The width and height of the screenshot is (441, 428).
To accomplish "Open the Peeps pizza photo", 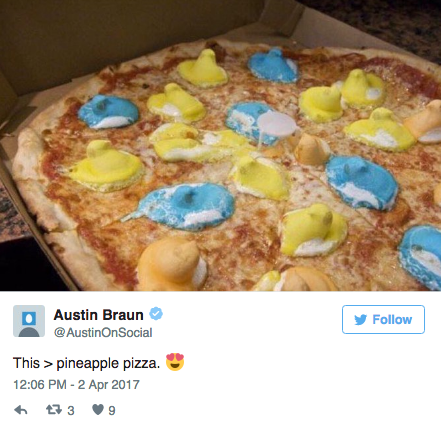I will tap(220, 145).
